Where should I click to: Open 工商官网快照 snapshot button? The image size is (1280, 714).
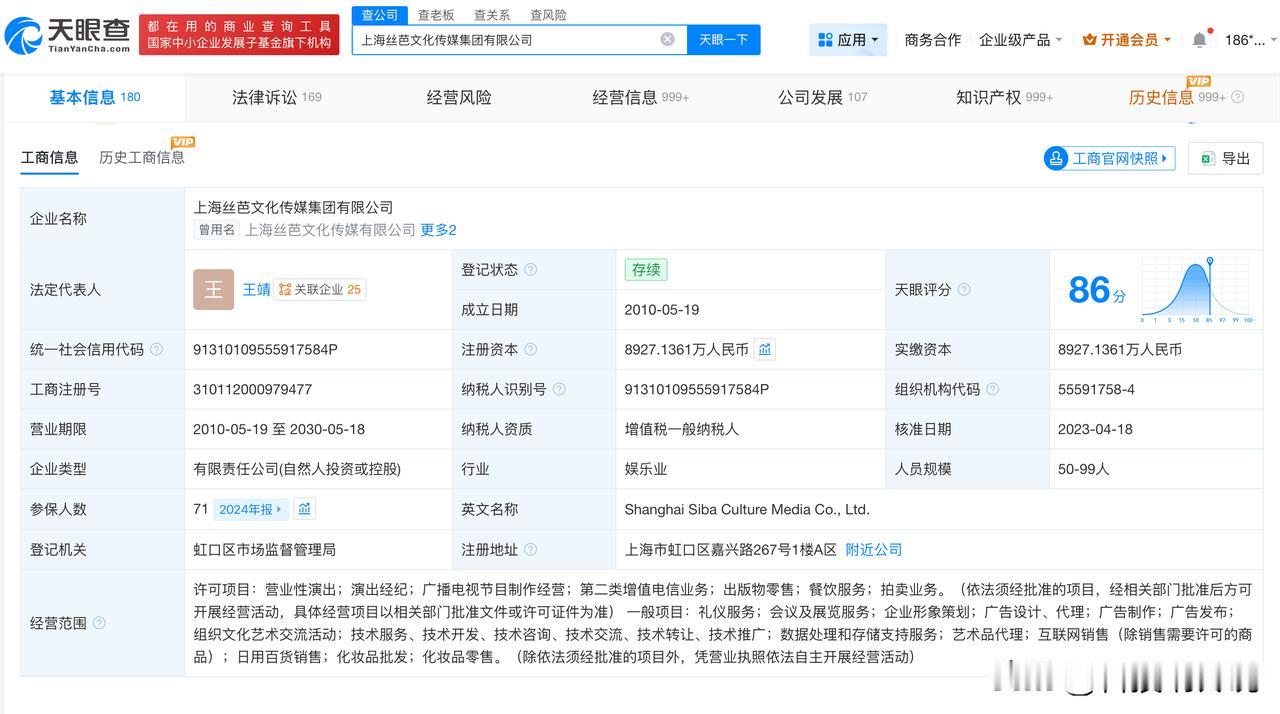point(1109,158)
